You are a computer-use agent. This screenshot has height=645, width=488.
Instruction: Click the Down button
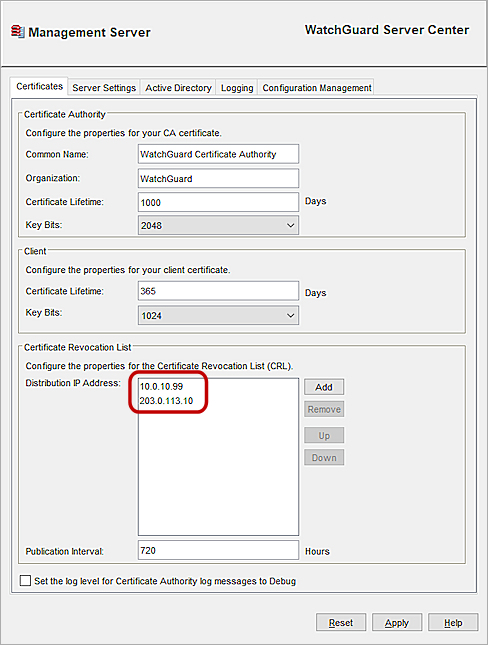point(324,457)
